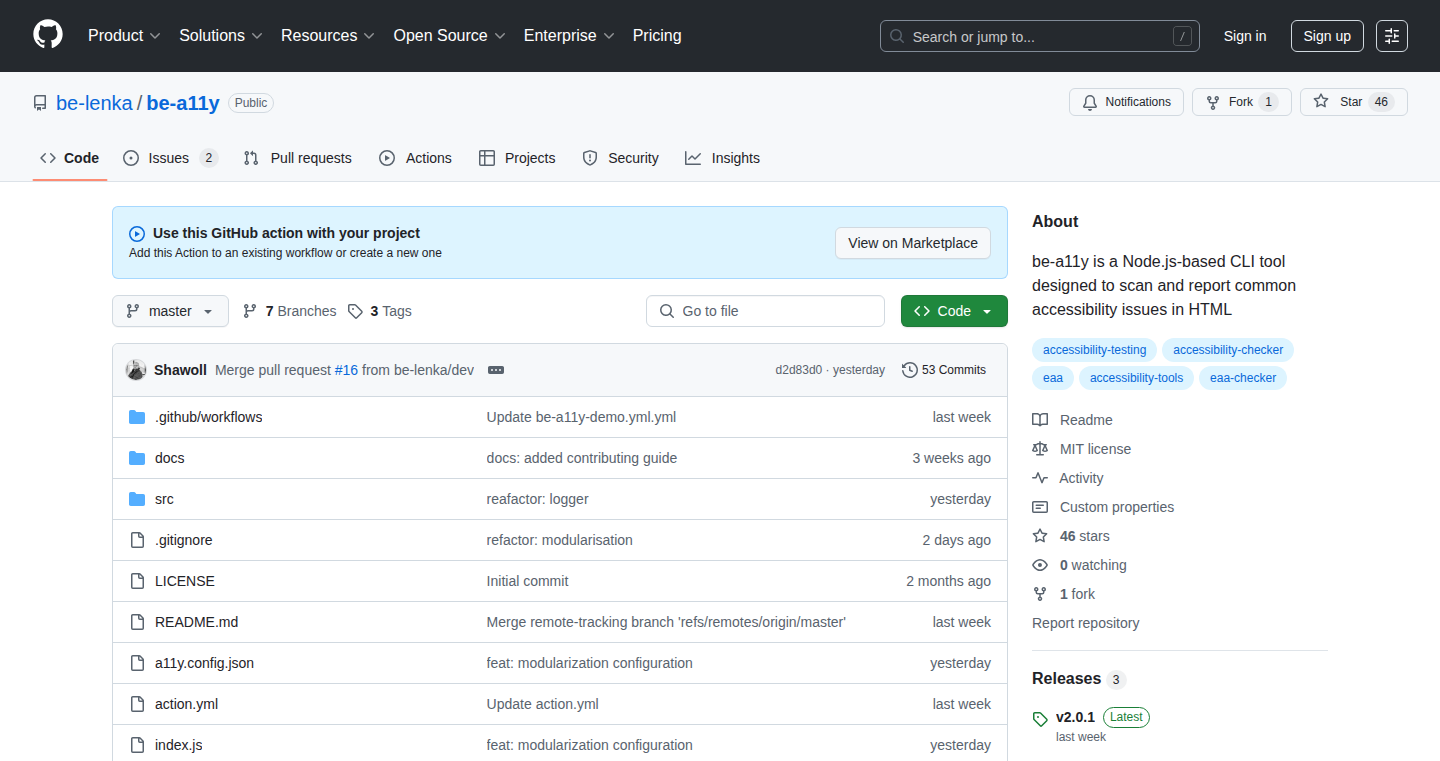Open the Product dropdown menu
This screenshot has height=761, width=1440.
[124, 36]
